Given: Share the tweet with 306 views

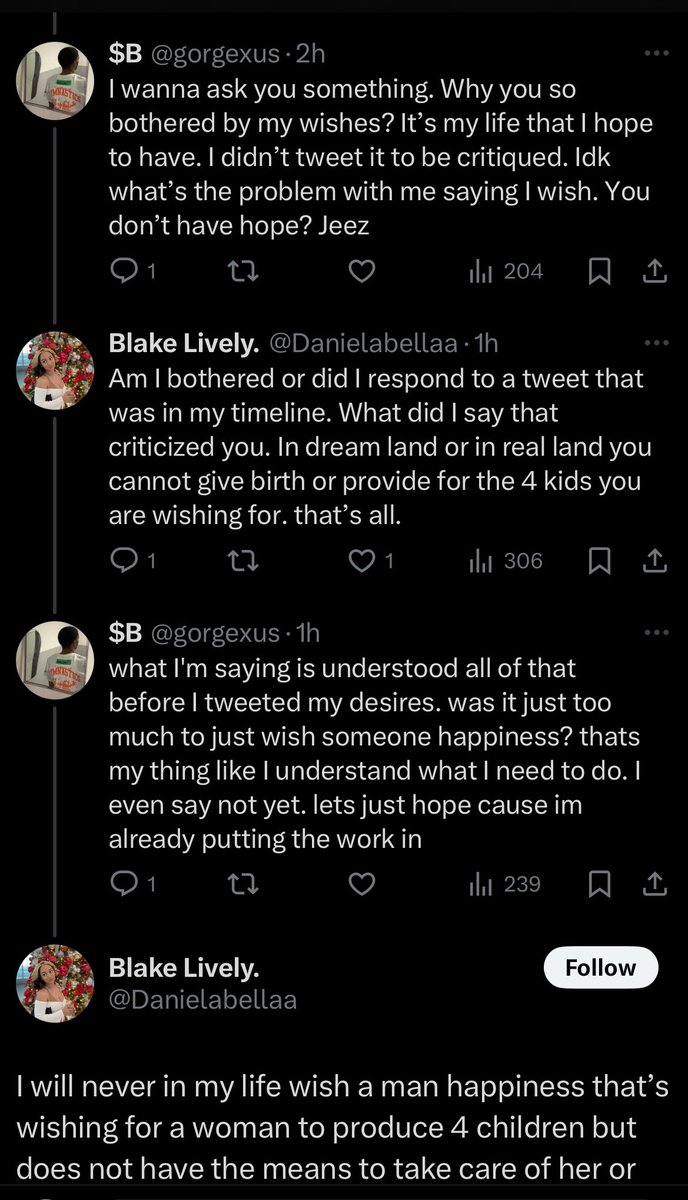Looking at the screenshot, I should pos(653,561).
